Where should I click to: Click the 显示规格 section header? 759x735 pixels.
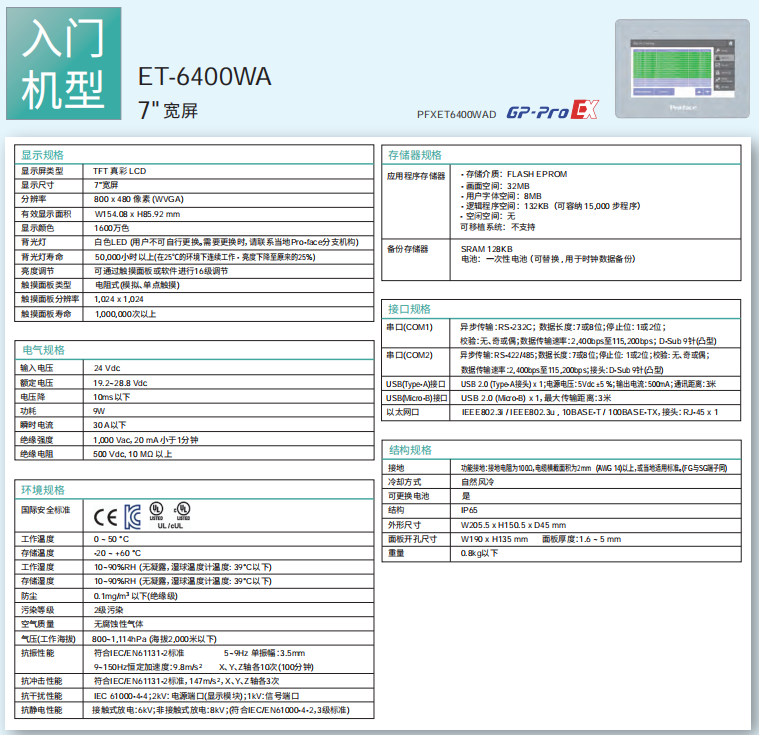[43, 155]
